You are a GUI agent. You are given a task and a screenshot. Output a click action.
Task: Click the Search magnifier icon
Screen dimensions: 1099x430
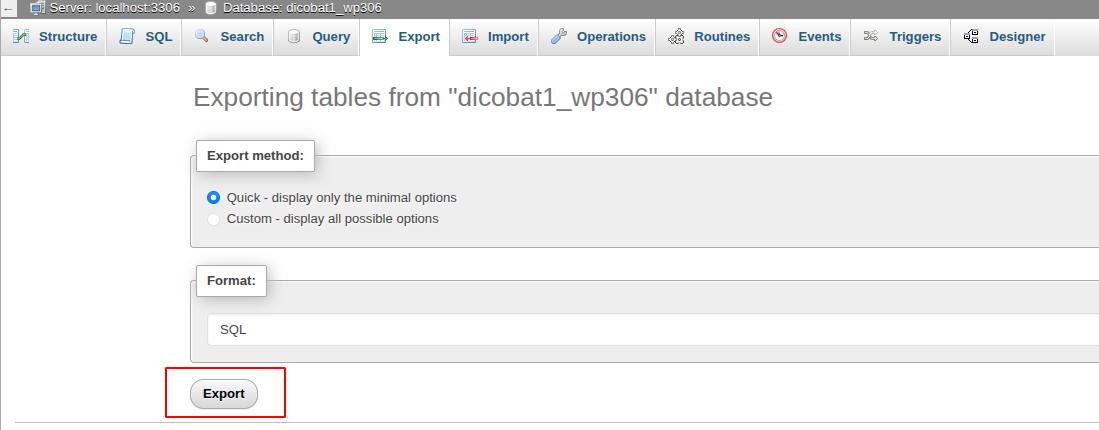(x=202, y=36)
